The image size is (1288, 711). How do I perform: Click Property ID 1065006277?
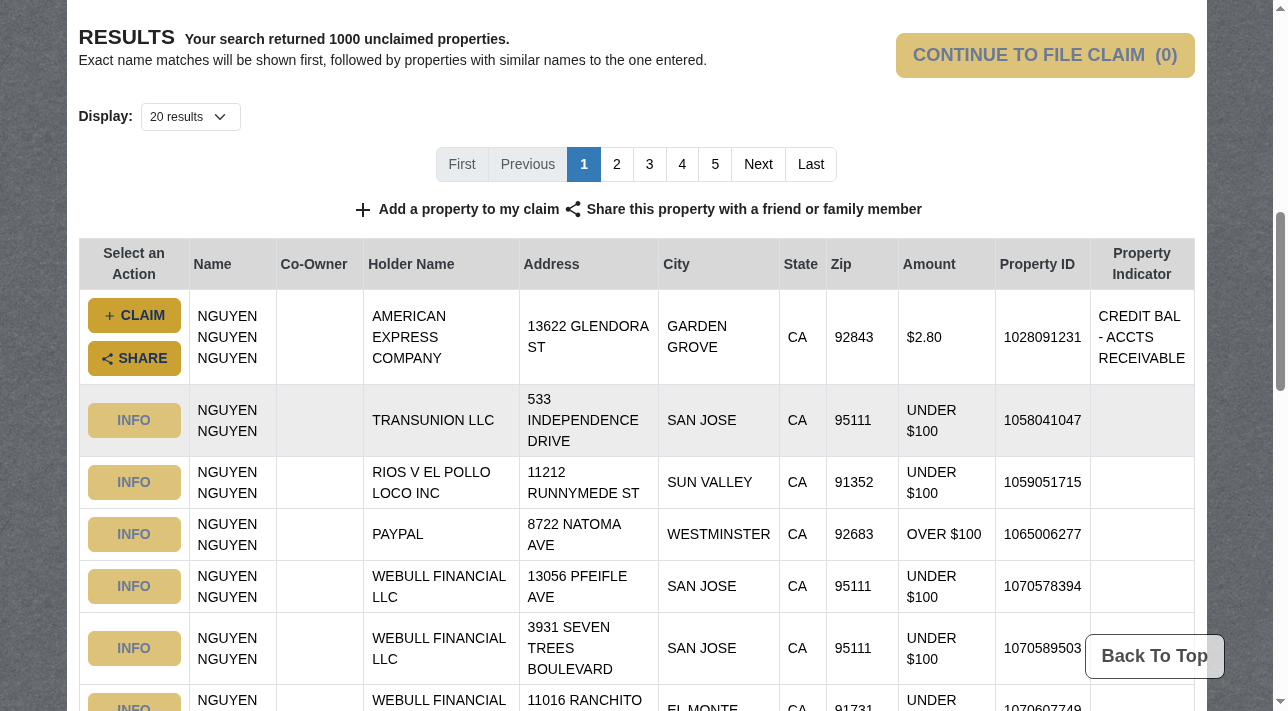coord(1042,534)
